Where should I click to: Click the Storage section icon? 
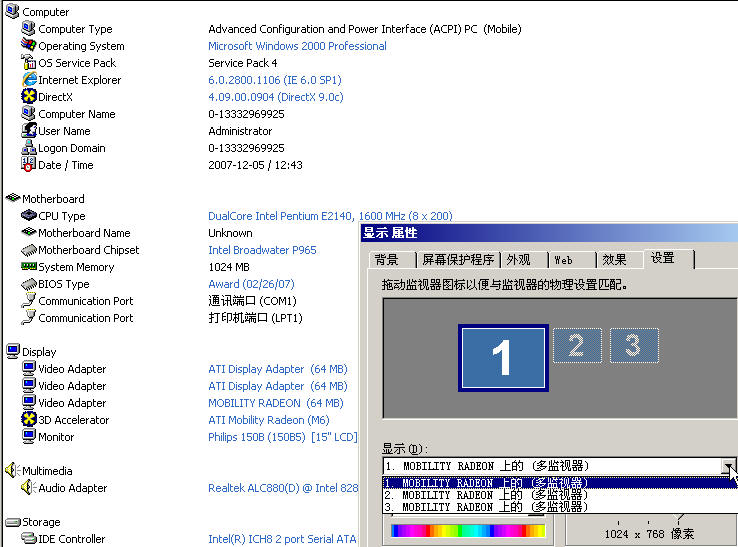[x=13, y=522]
